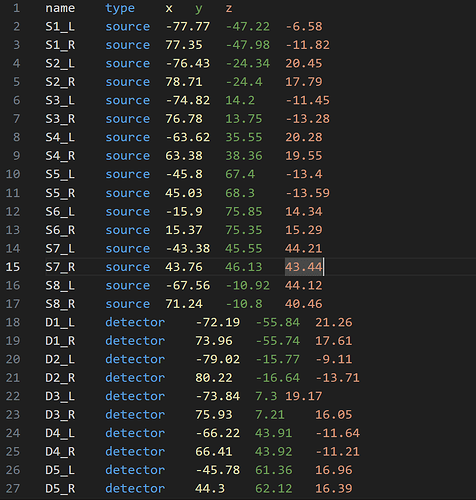
Task: Click the y value 75.85 in S6_L row
Action: [x=244, y=212]
